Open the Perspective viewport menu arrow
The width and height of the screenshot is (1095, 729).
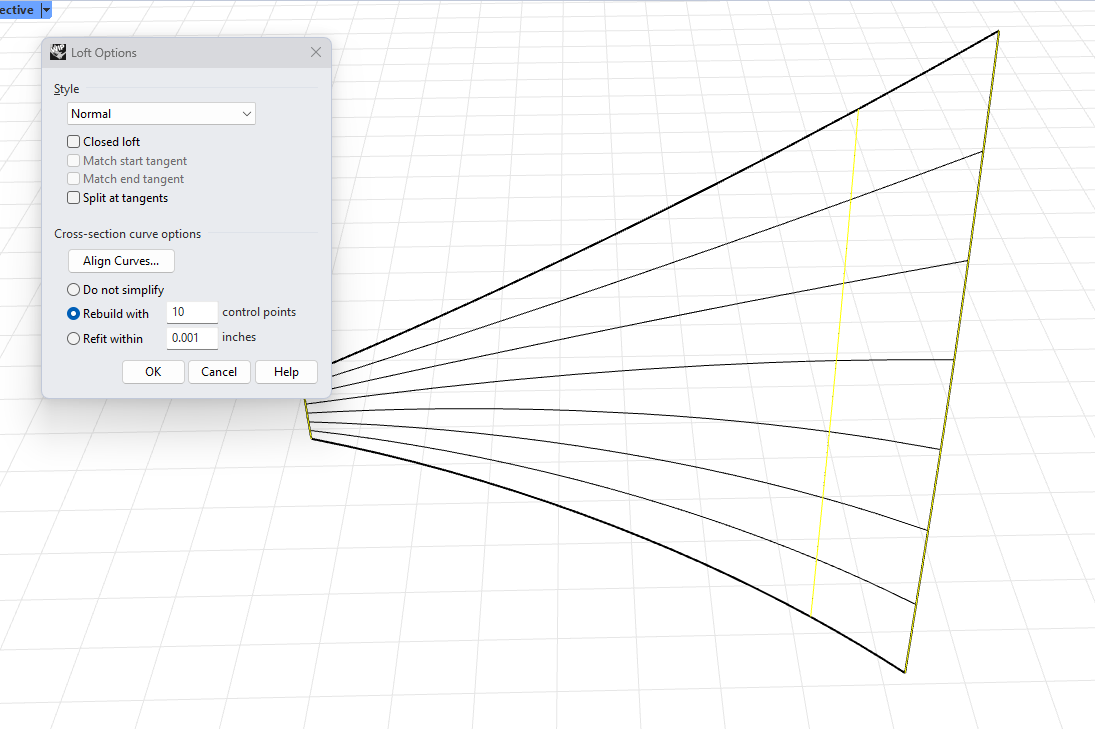click(46, 10)
